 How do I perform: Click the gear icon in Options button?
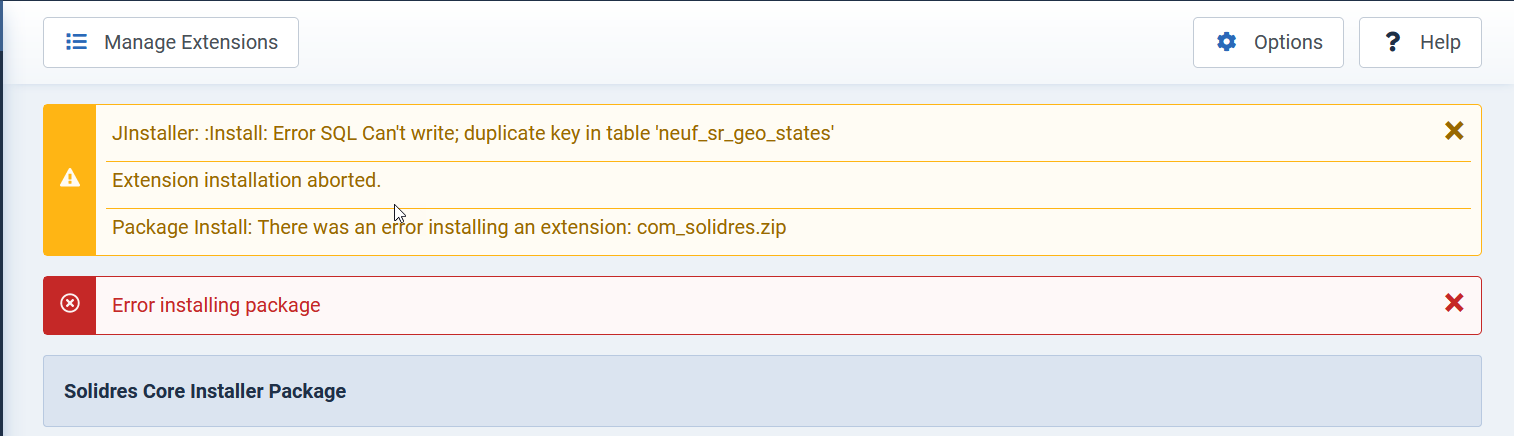[x=1226, y=42]
